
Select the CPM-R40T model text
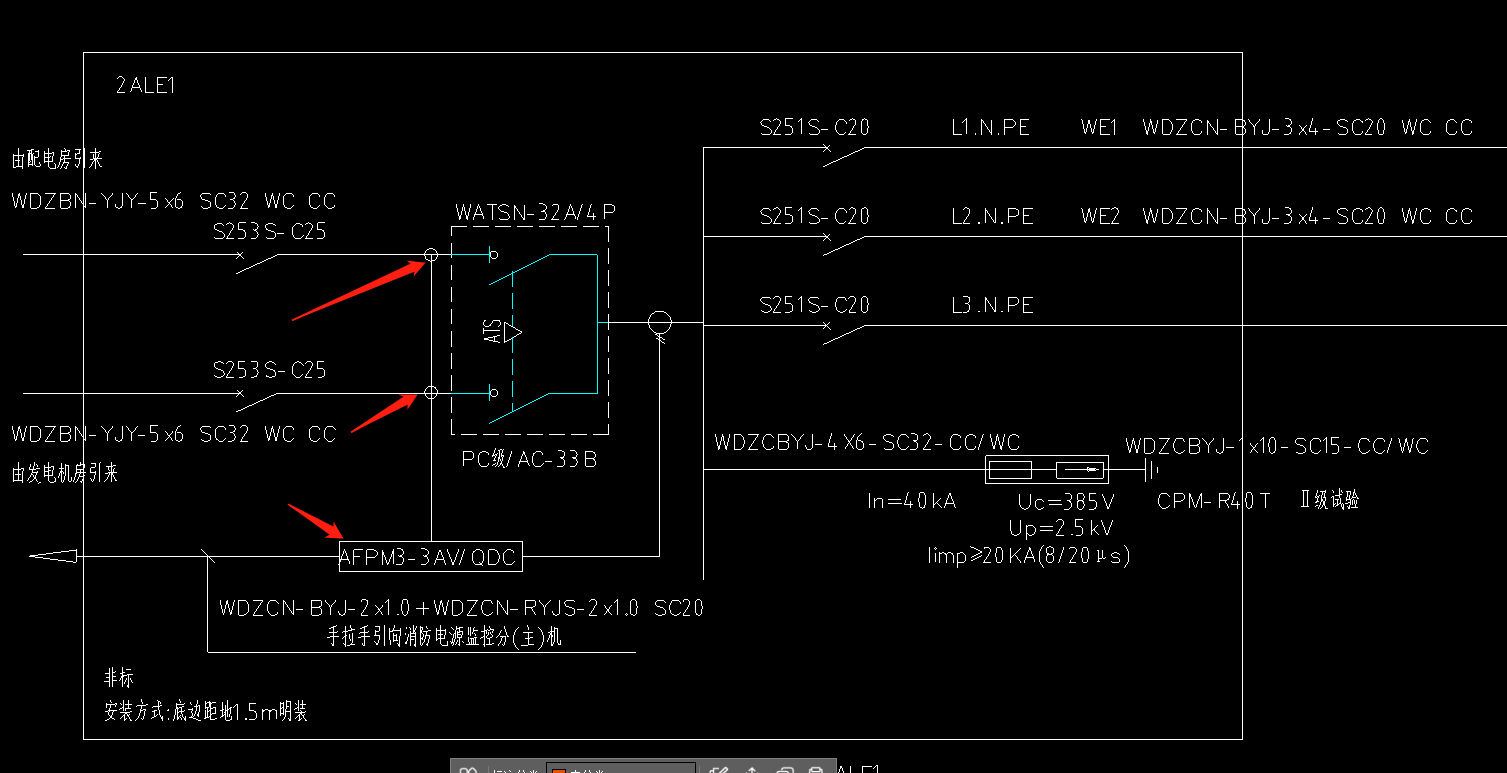(x=1213, y=501)
